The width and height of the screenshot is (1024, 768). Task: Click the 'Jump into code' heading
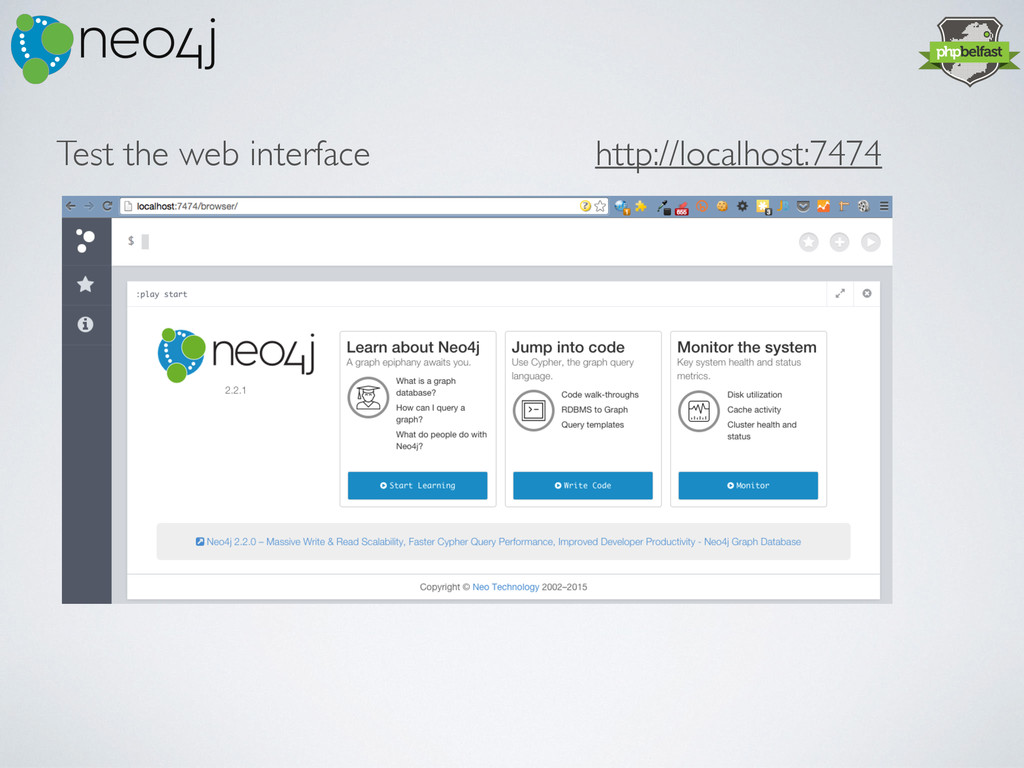click(x=568, y=347)
